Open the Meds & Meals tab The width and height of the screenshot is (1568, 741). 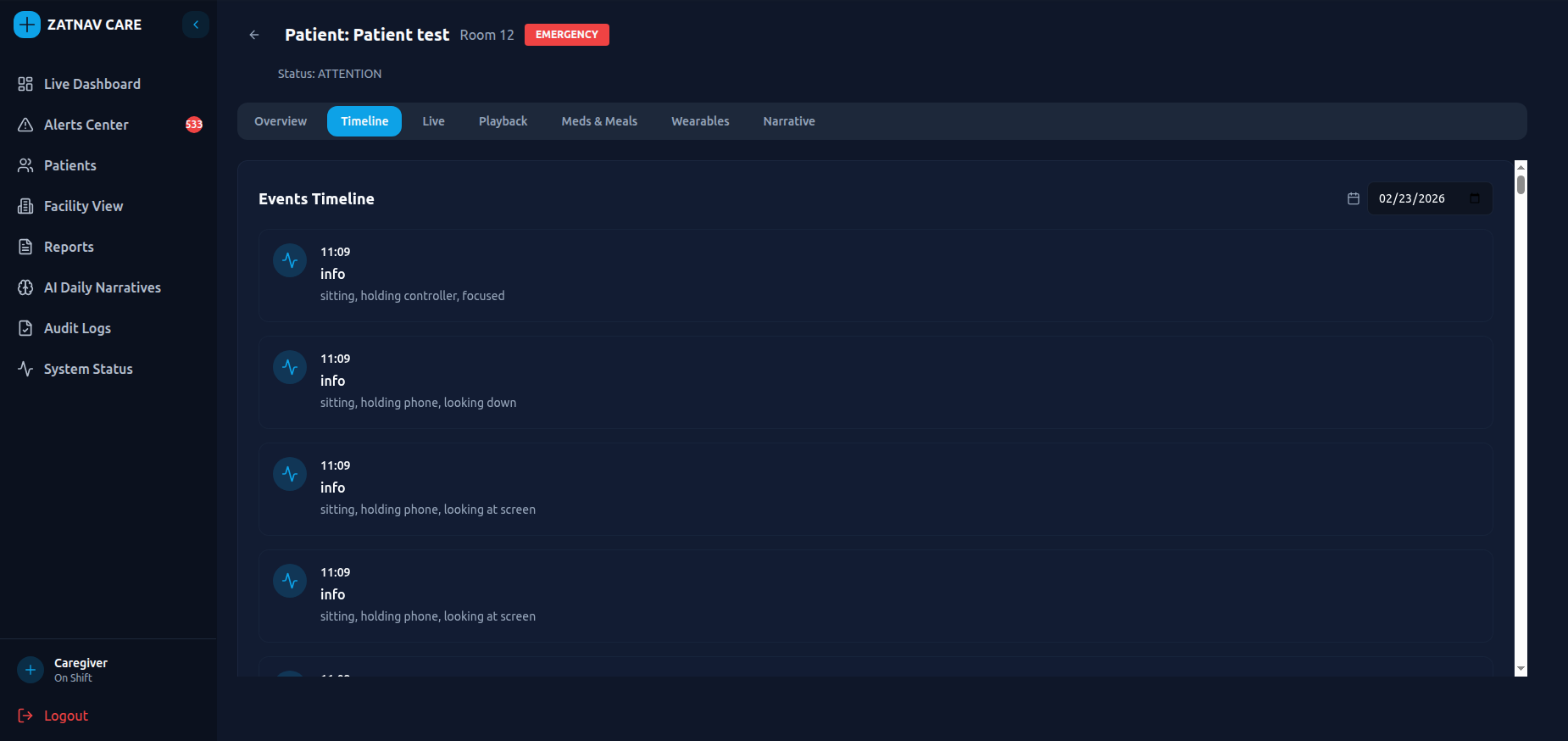599,121
